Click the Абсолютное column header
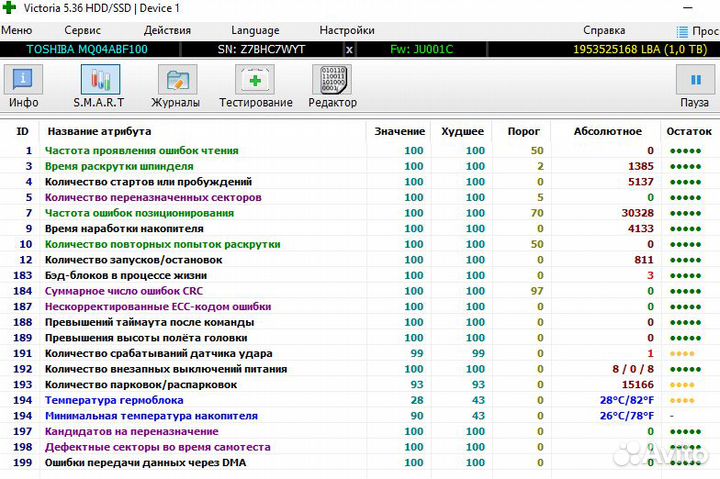 tap(607, 131)
